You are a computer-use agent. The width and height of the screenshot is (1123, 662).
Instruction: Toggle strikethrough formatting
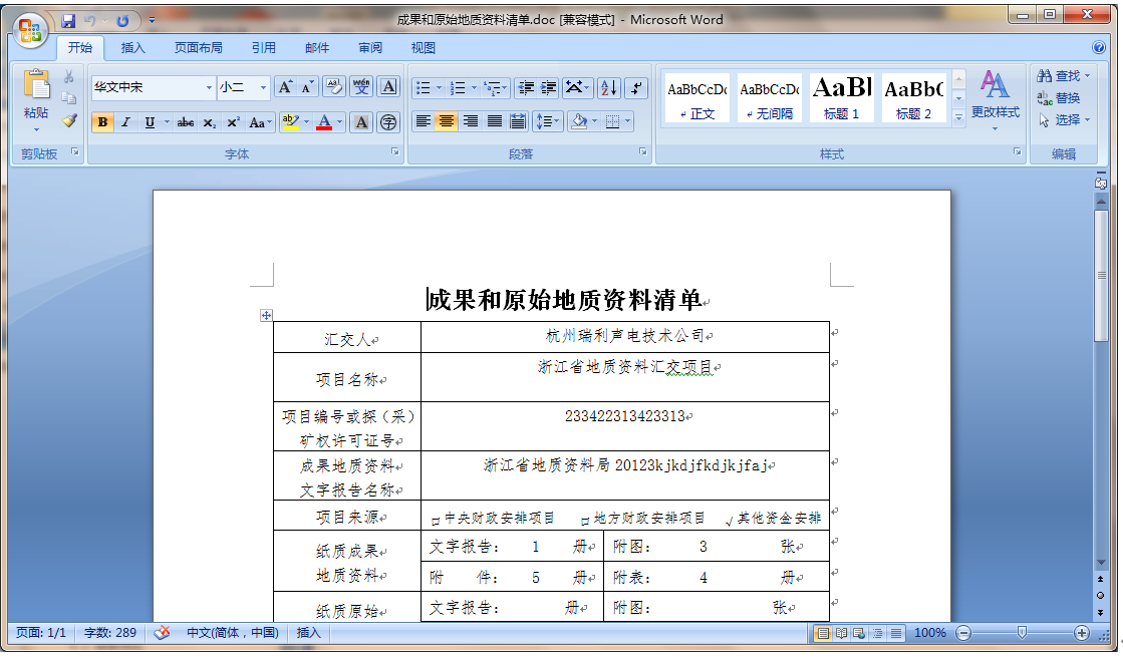pyautogui.click(x=185, y=123)
